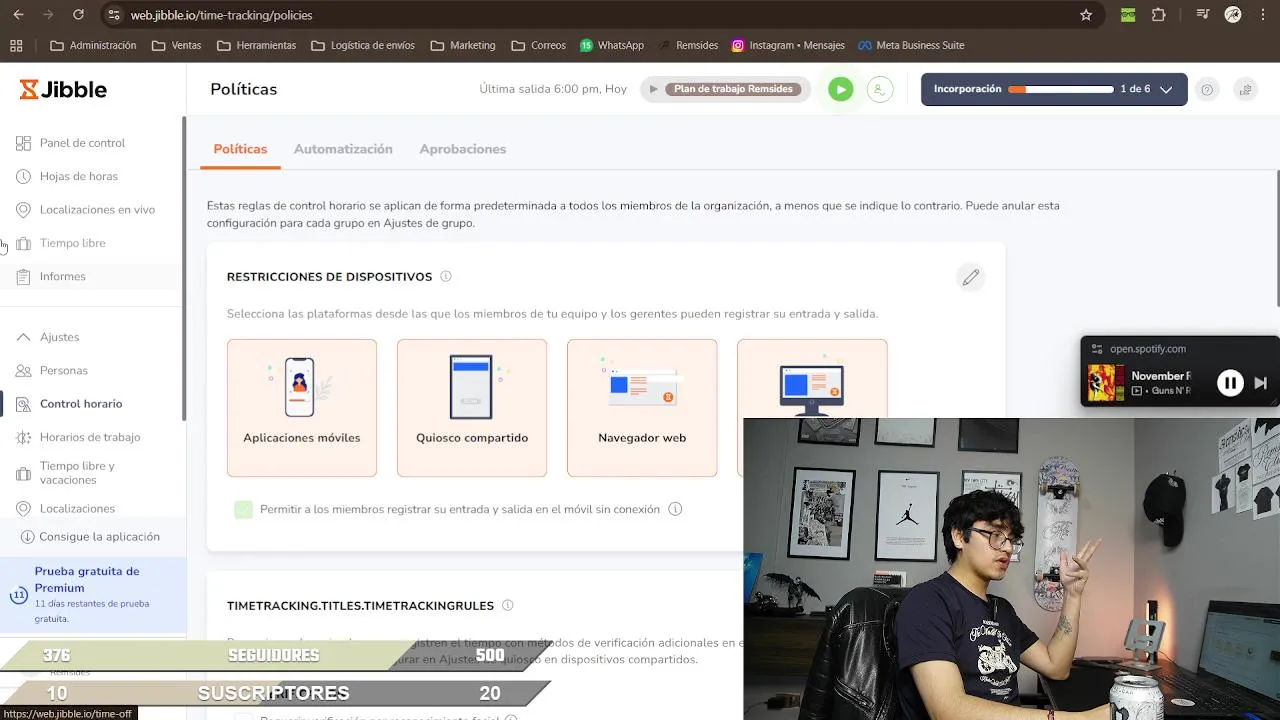
Task: Open Correos bookmark folder
Action: [538, 45]
